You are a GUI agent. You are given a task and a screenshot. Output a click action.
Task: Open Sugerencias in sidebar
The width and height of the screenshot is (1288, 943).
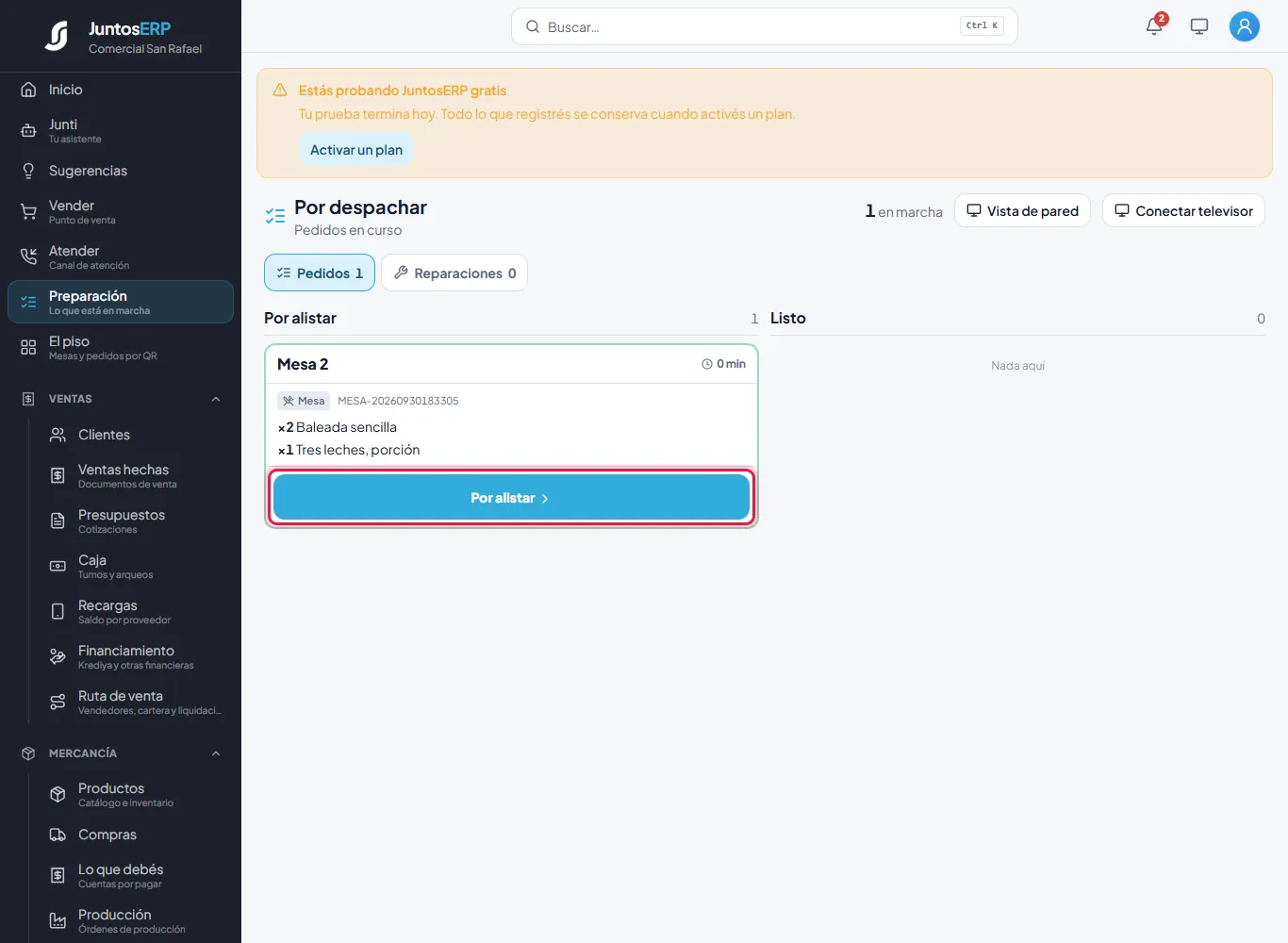121,171
